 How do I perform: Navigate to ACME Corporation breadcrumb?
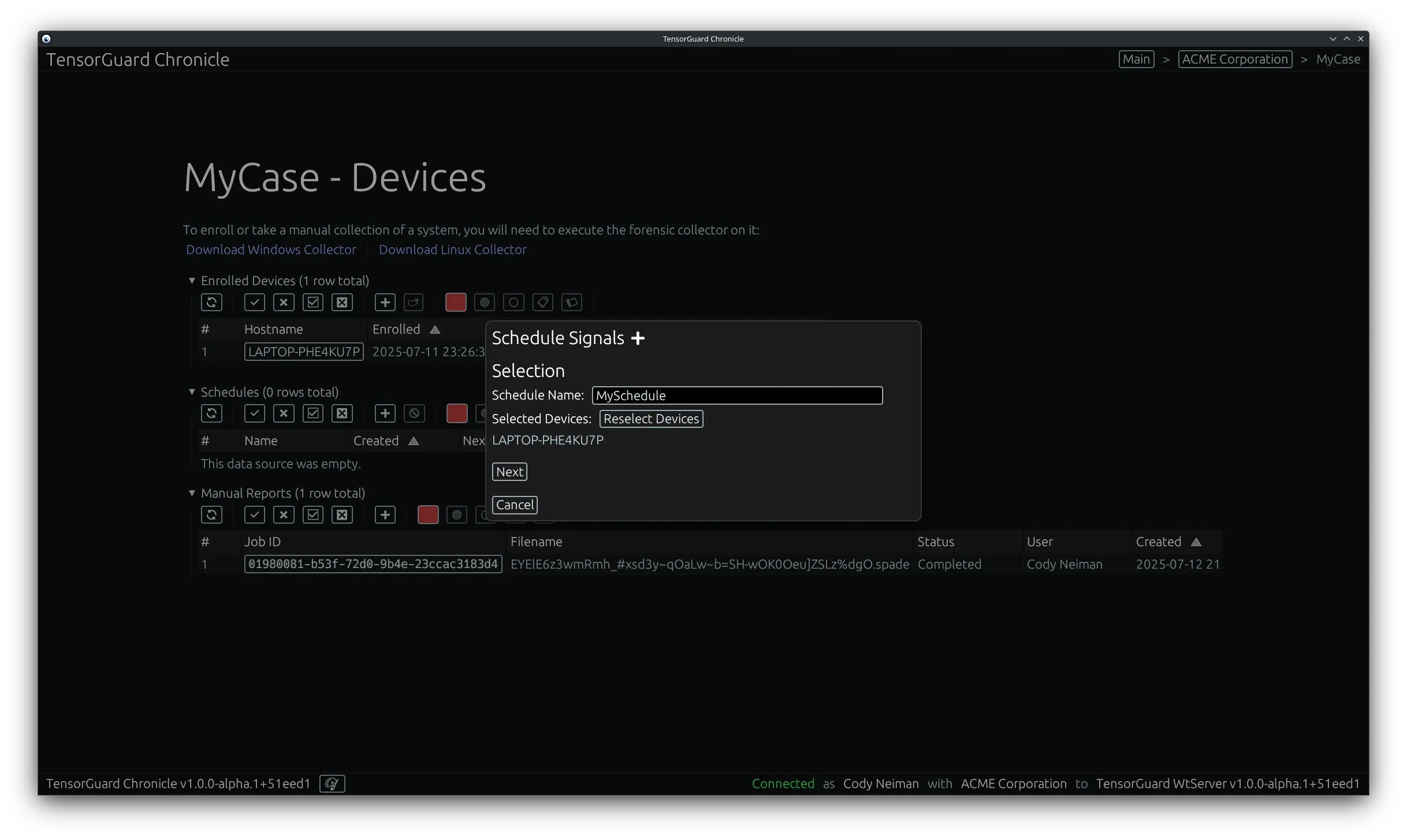click(x=1234, y=59)
